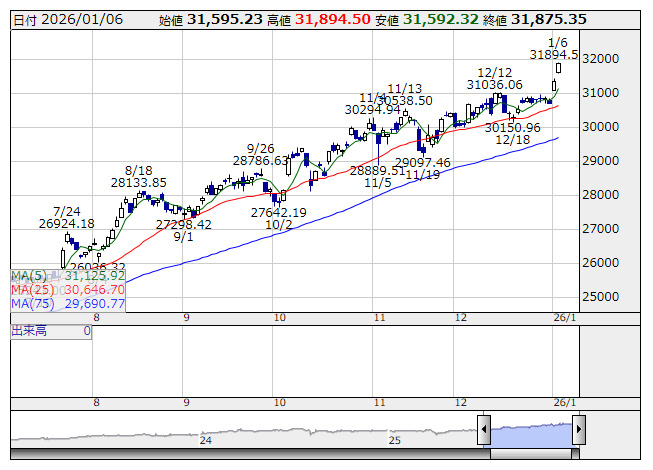Click the 32000 price axis label
Viewport: 653px width, 470px height.
coord(601,59)
